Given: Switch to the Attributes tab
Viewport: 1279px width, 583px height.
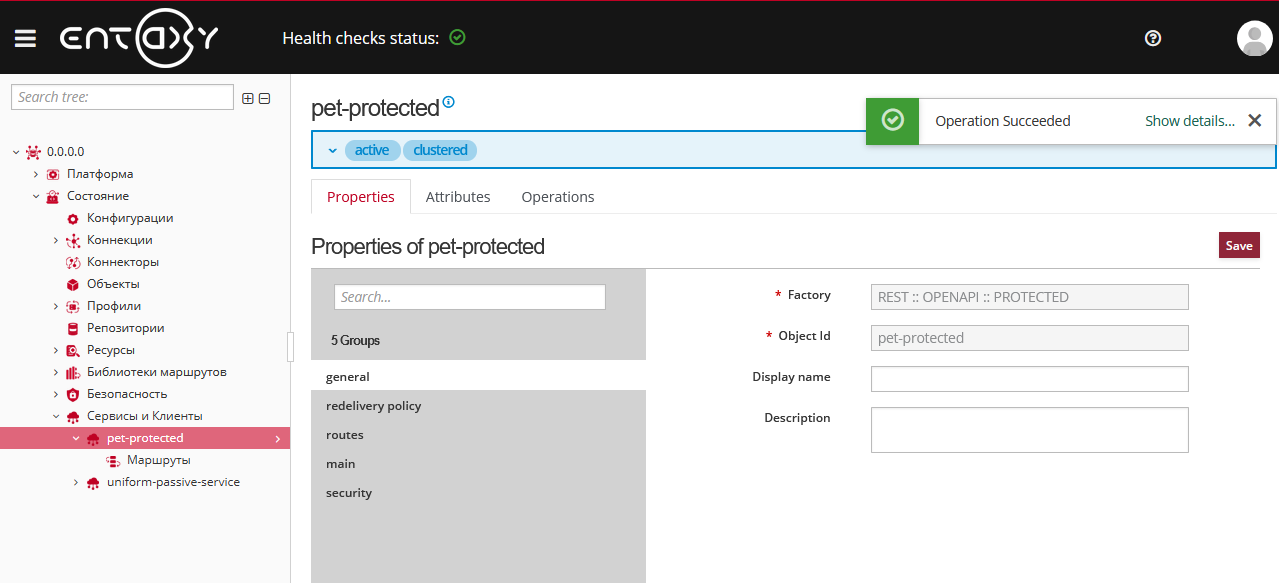Looking at the screenshot, I should (457, 196).
